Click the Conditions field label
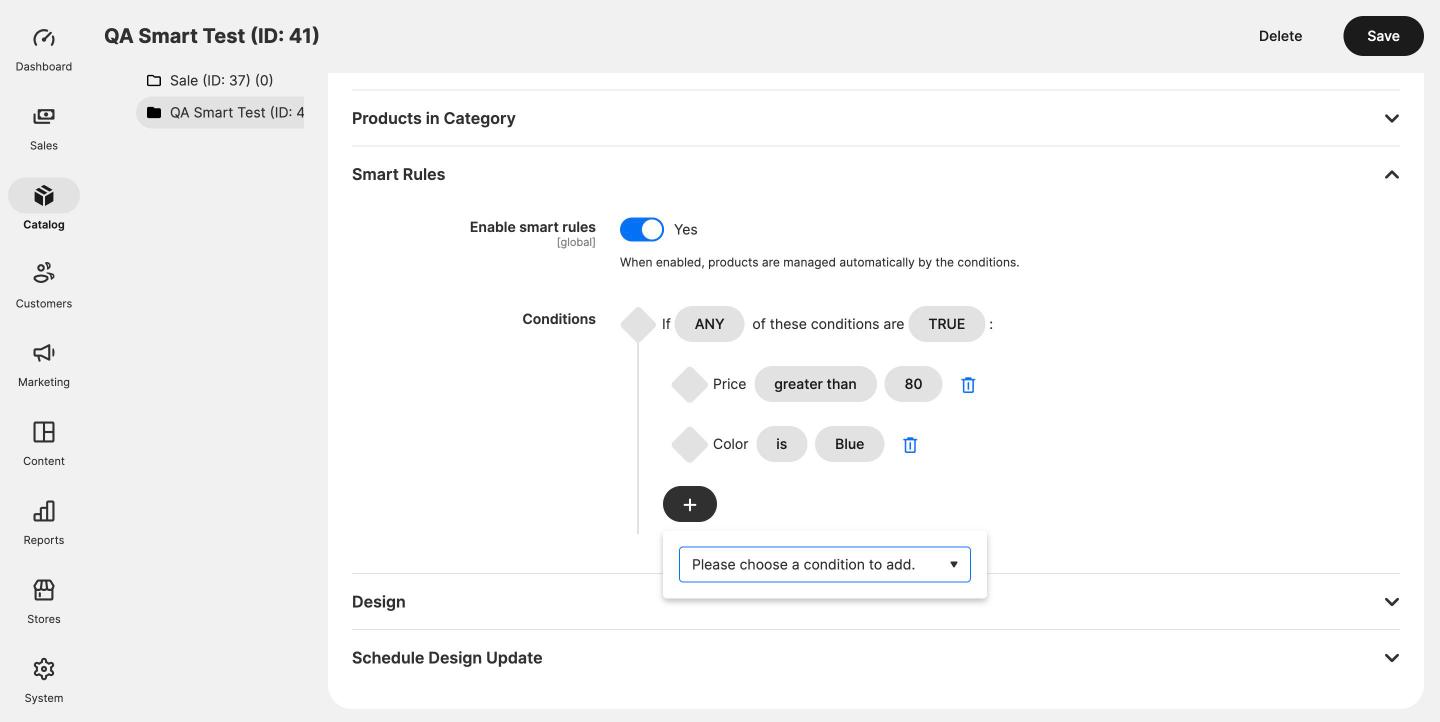The height and width of the screenshot is (722, 1440). (x=559, y=319)
